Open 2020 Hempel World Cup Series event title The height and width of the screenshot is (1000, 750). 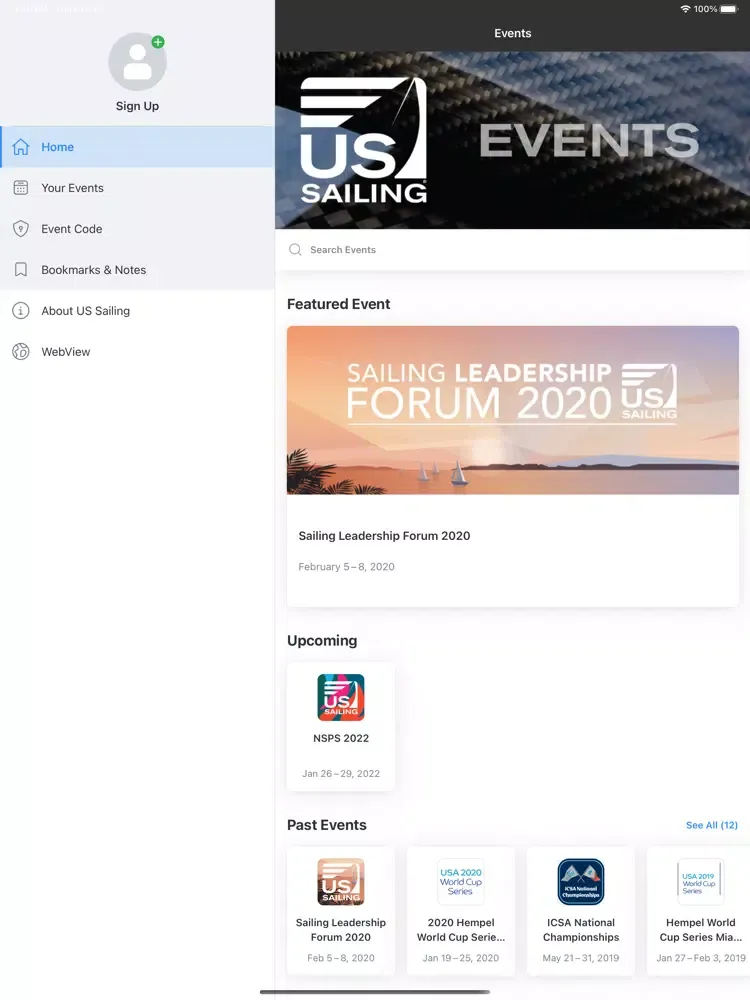pos(461,930)
